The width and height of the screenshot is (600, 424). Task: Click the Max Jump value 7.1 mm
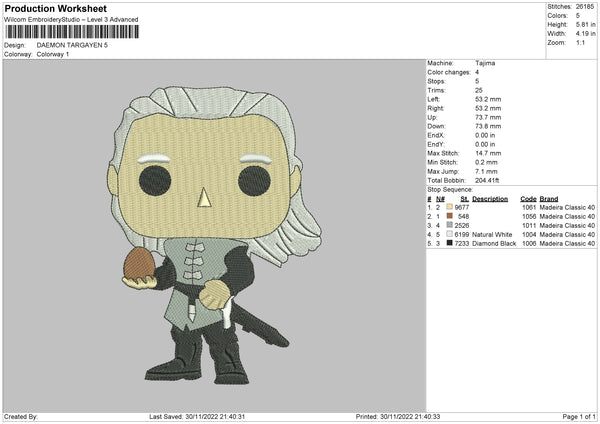[486, 171]
